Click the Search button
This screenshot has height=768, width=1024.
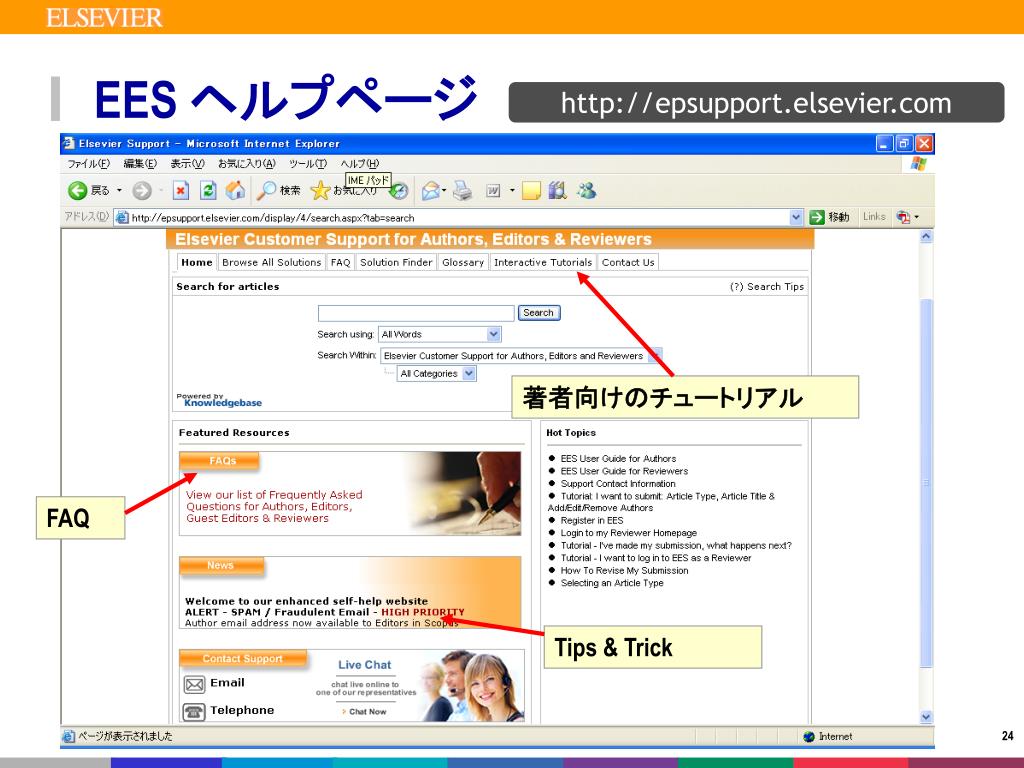tap(539, 313)
